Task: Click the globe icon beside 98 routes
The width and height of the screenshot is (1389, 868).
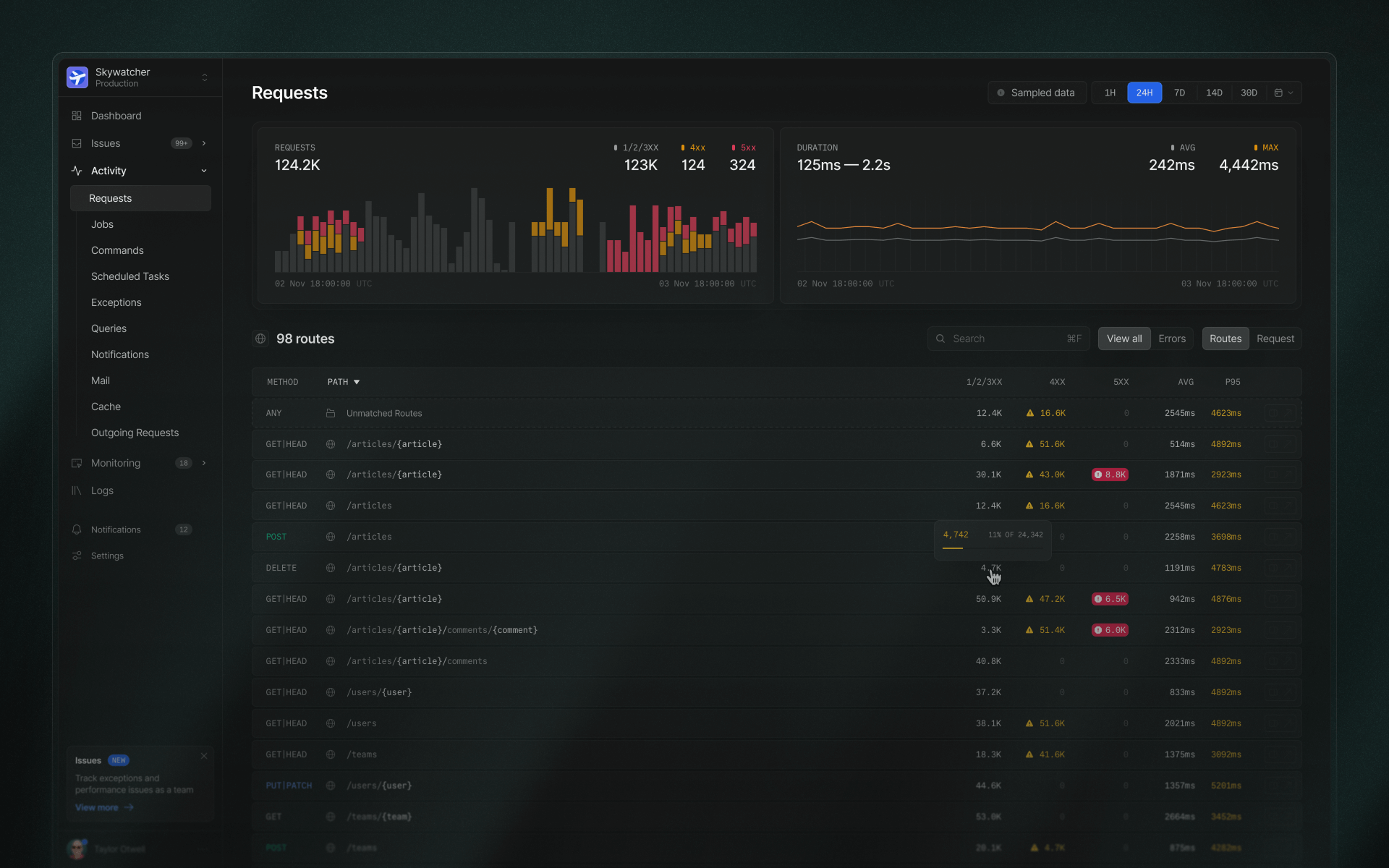Action: [260, 339]
